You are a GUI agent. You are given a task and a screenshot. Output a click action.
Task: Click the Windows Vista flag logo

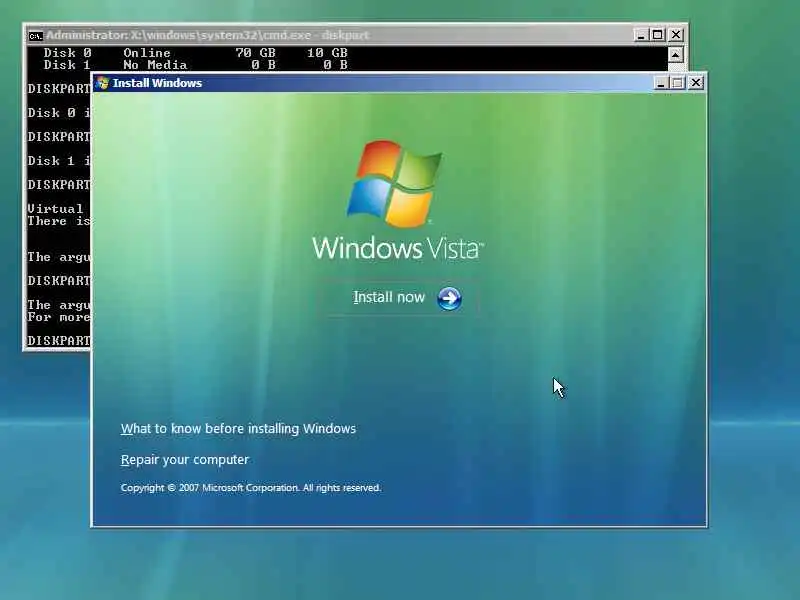pyautogui.click(x=394, y=183)
